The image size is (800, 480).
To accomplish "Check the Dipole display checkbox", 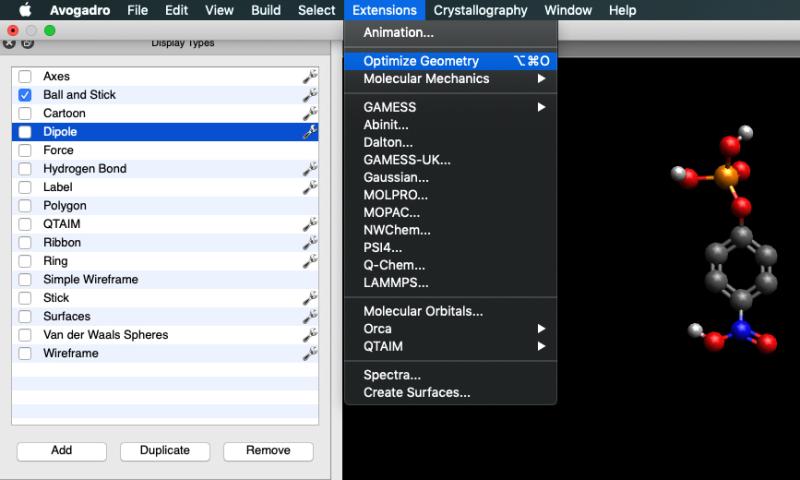I will 24,132.
